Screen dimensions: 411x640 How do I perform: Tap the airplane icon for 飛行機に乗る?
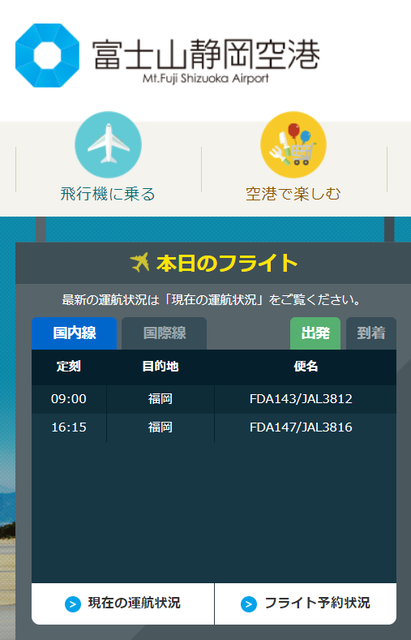click(x=108, y=144)
